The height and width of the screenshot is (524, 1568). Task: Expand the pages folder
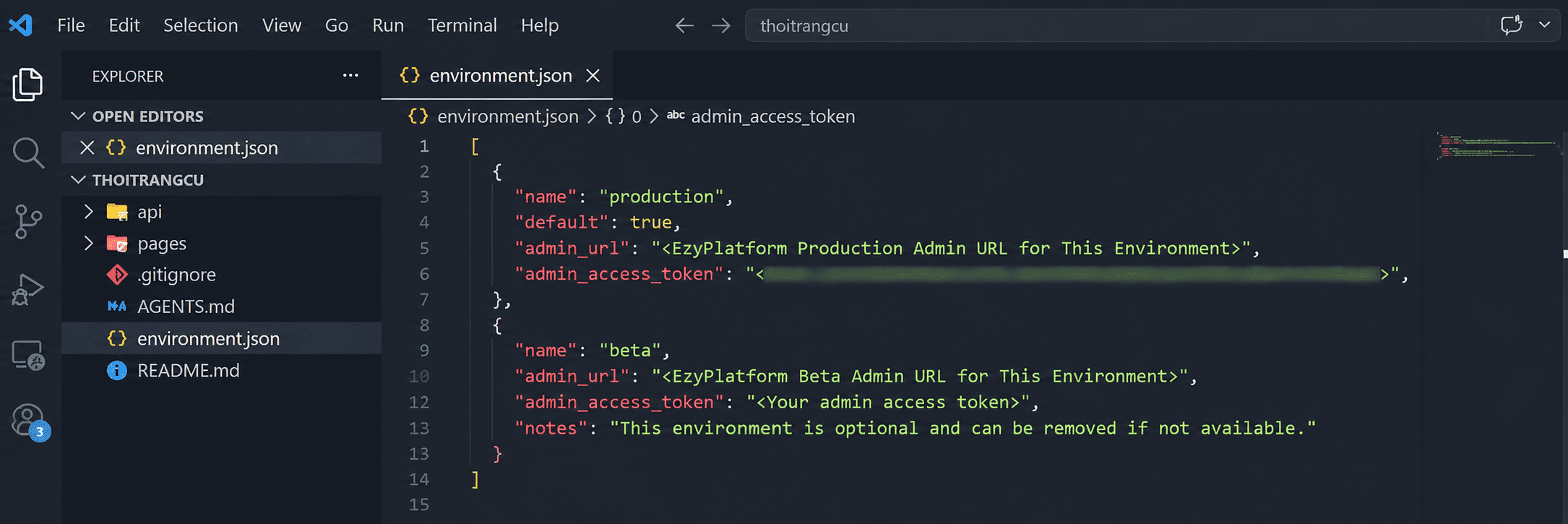tap(222, 243)
